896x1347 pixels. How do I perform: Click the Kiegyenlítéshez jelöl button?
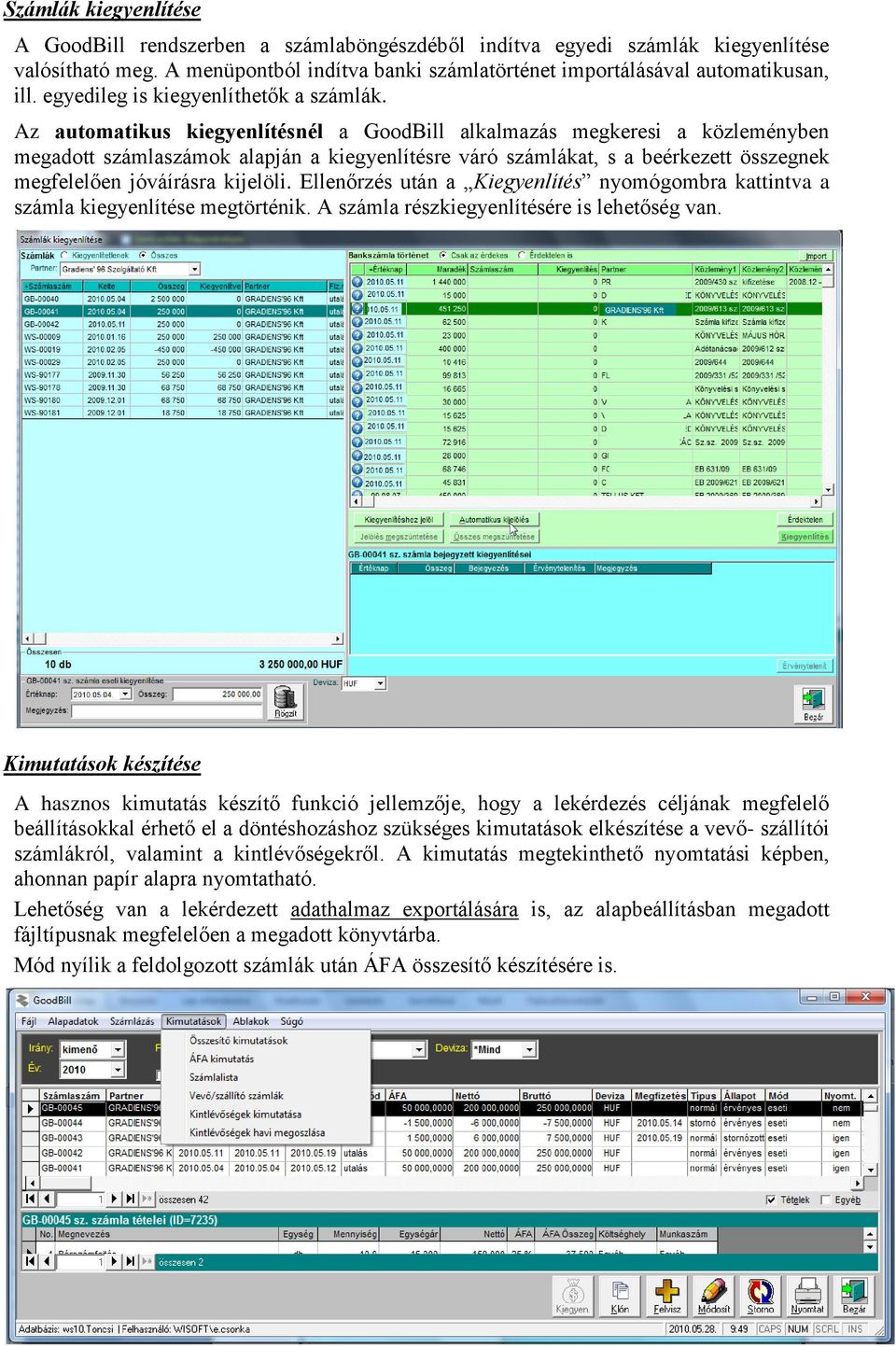point(399,519)
